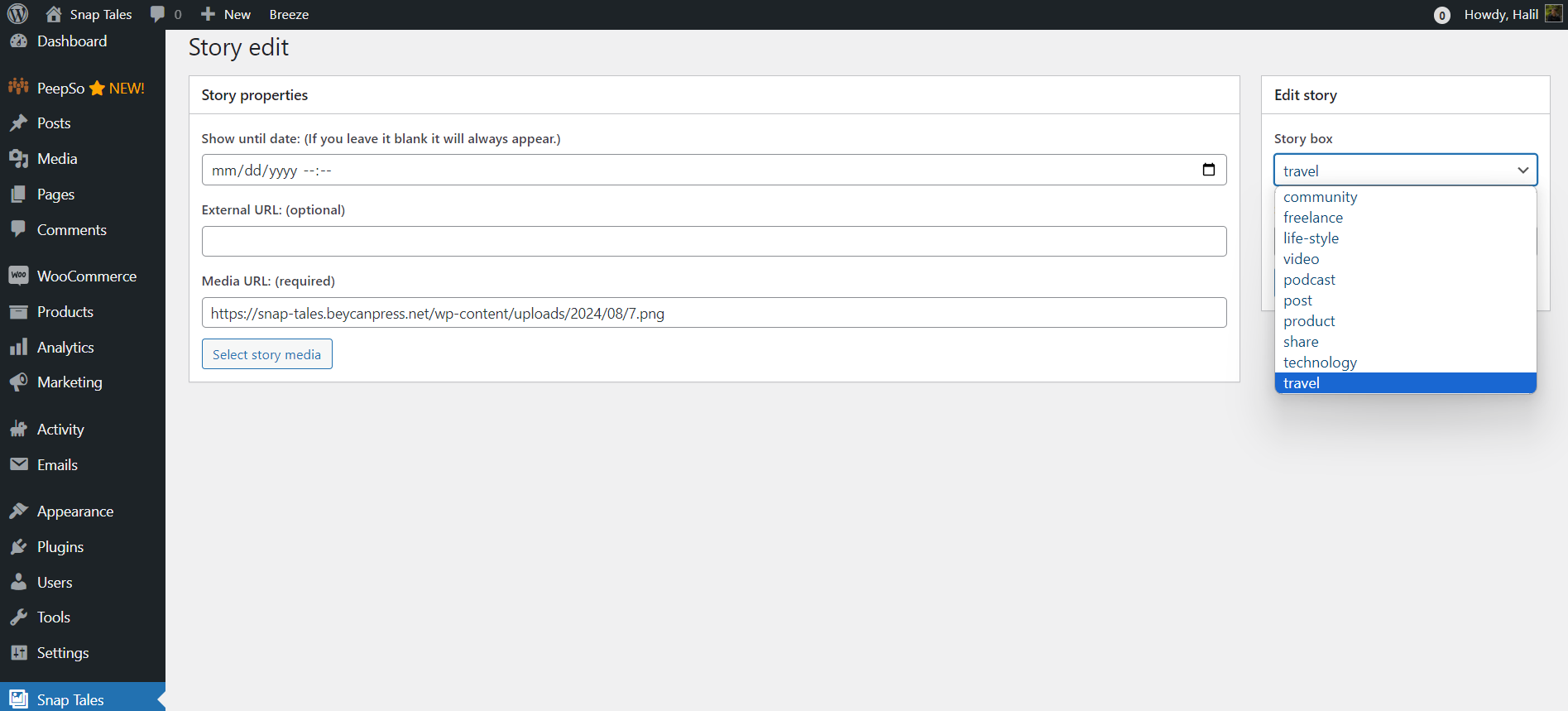This screenshot has height=711, width=1568.
Task: Select life-style option in Story box
Action: pos(1406,238)
